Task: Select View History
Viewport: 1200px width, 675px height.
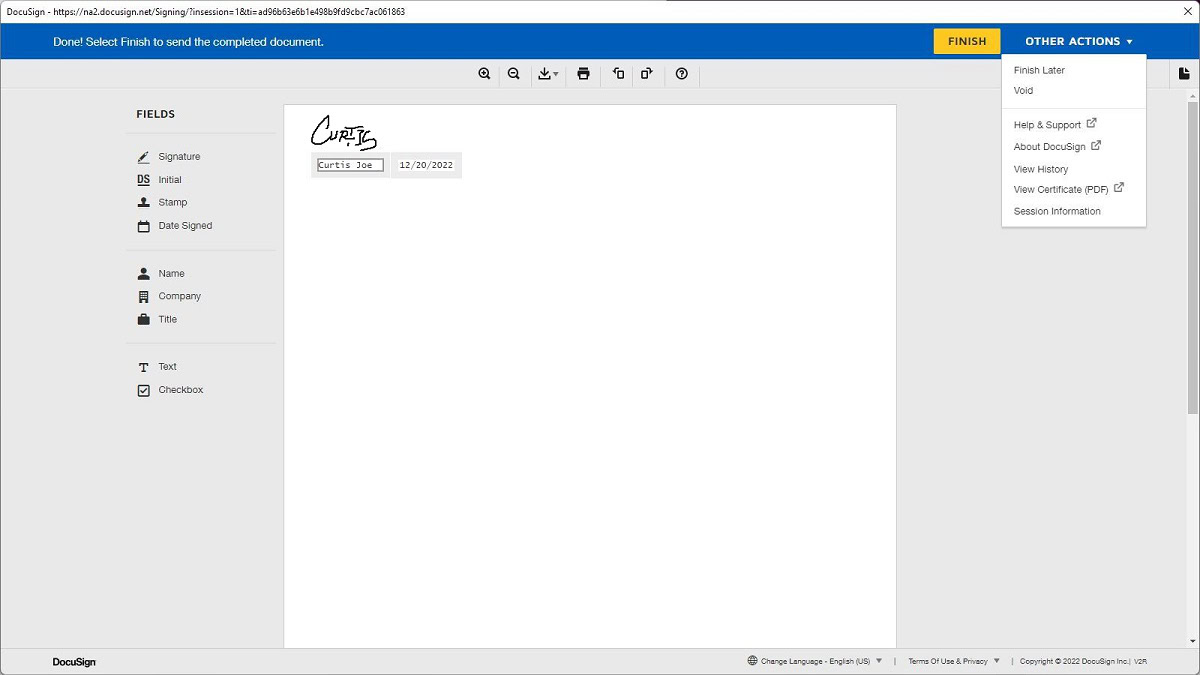Action: (1041, 169)
